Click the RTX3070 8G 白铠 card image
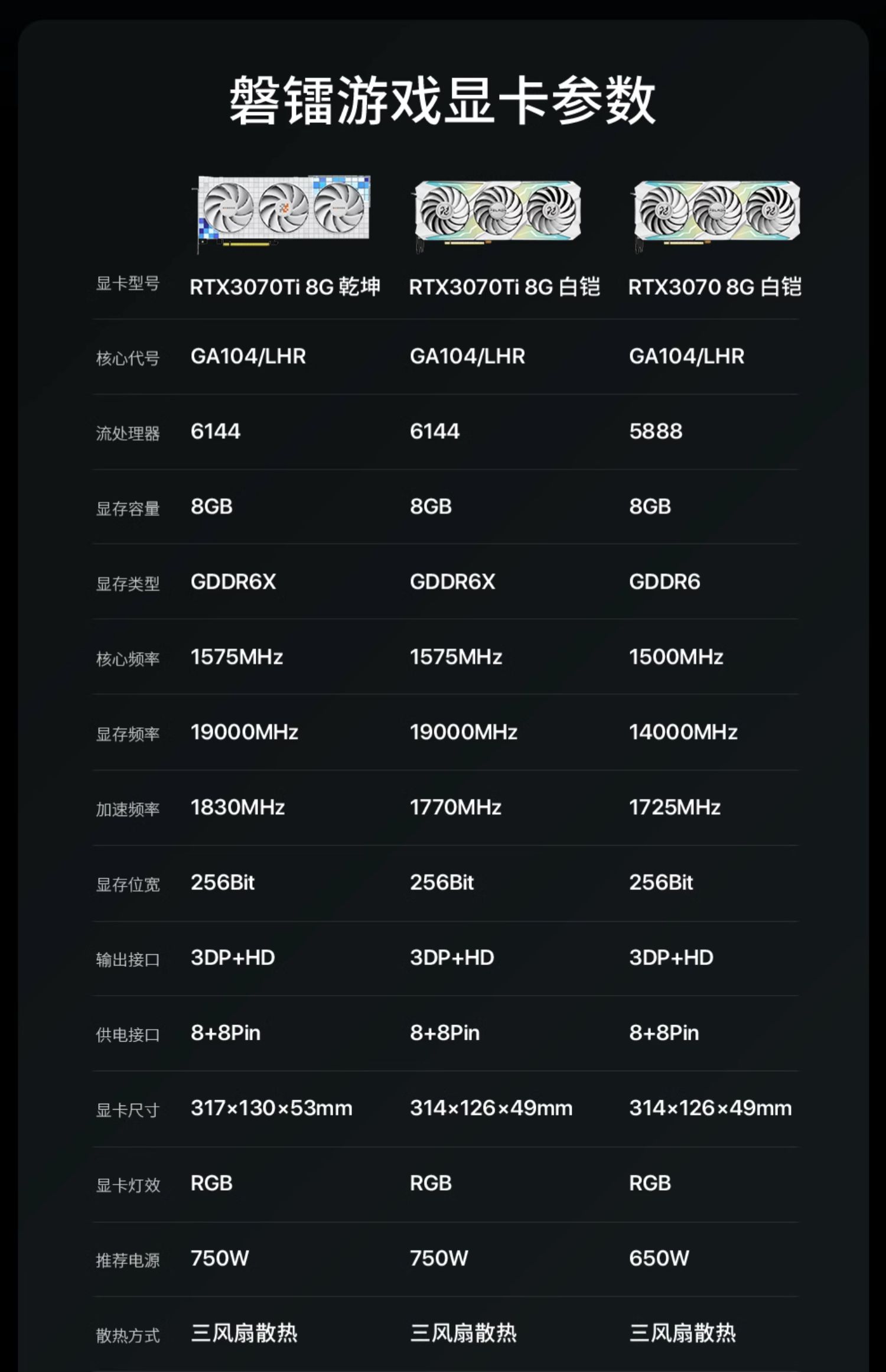 point(716,214)
